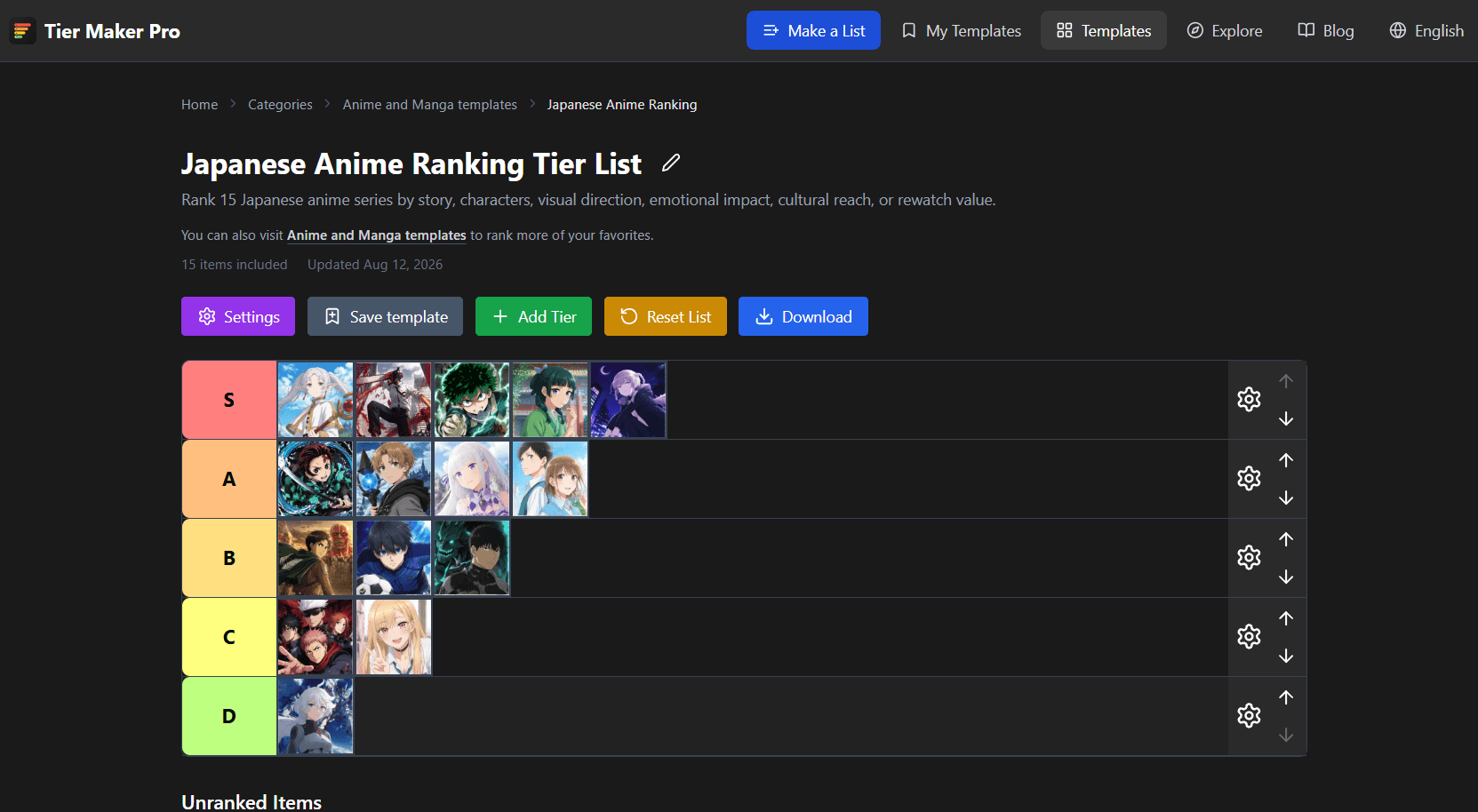Visit the Blog page

pos(1326,30)
